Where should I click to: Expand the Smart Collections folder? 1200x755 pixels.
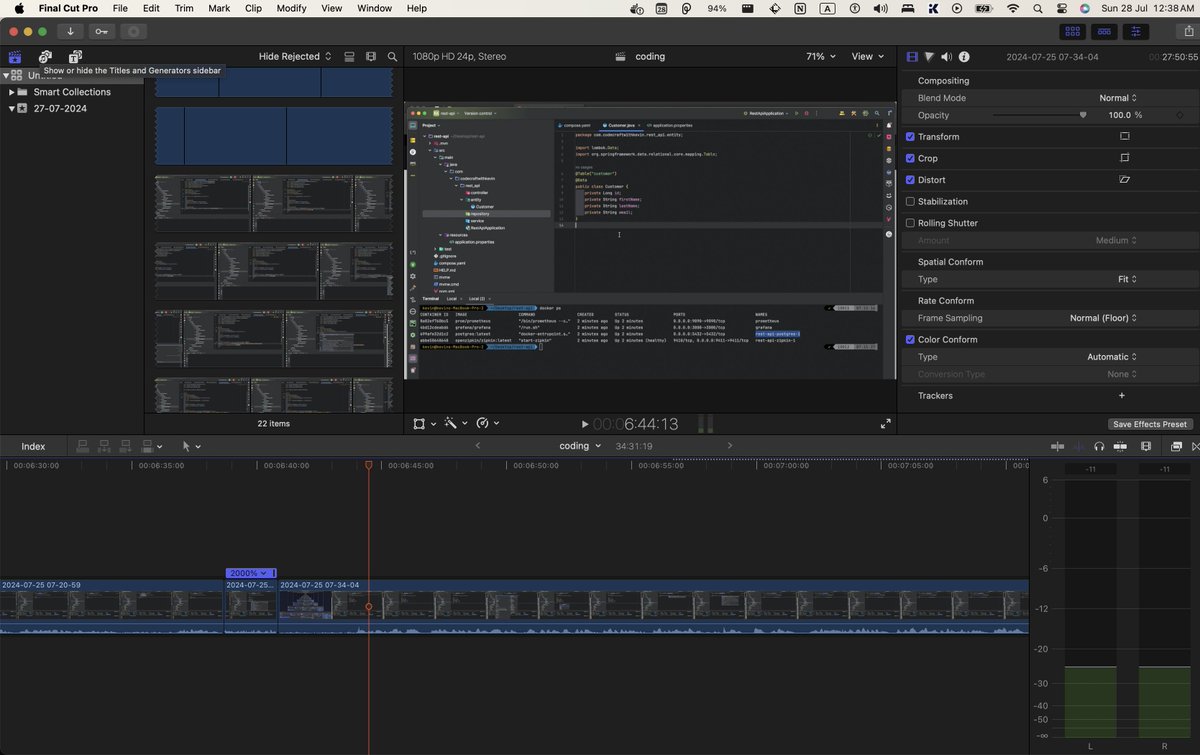[x=12, y=92]
